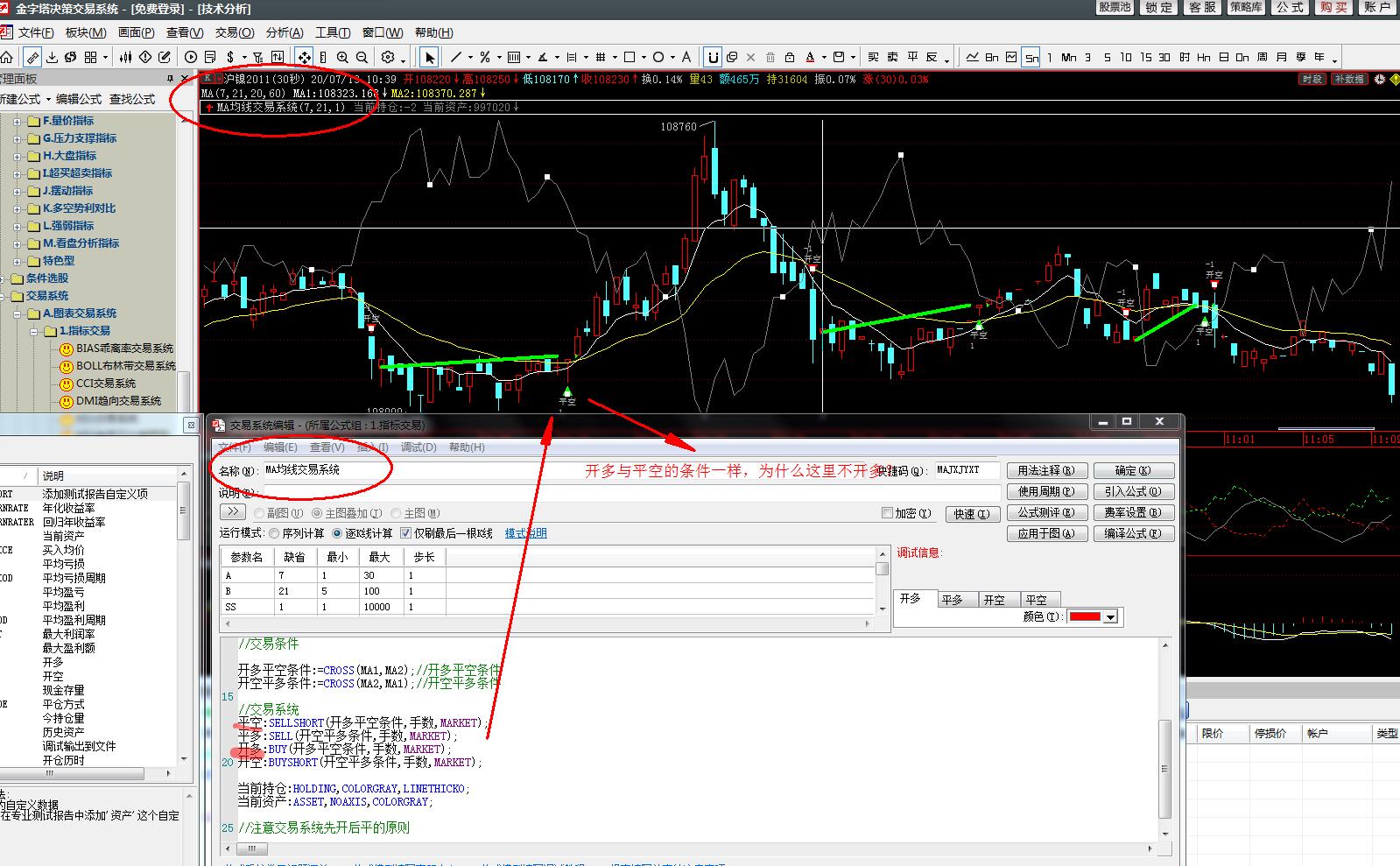This screenshot has width=1400, height=866.
Task: Open the 分析(A) menu
Action: point(285,32)
